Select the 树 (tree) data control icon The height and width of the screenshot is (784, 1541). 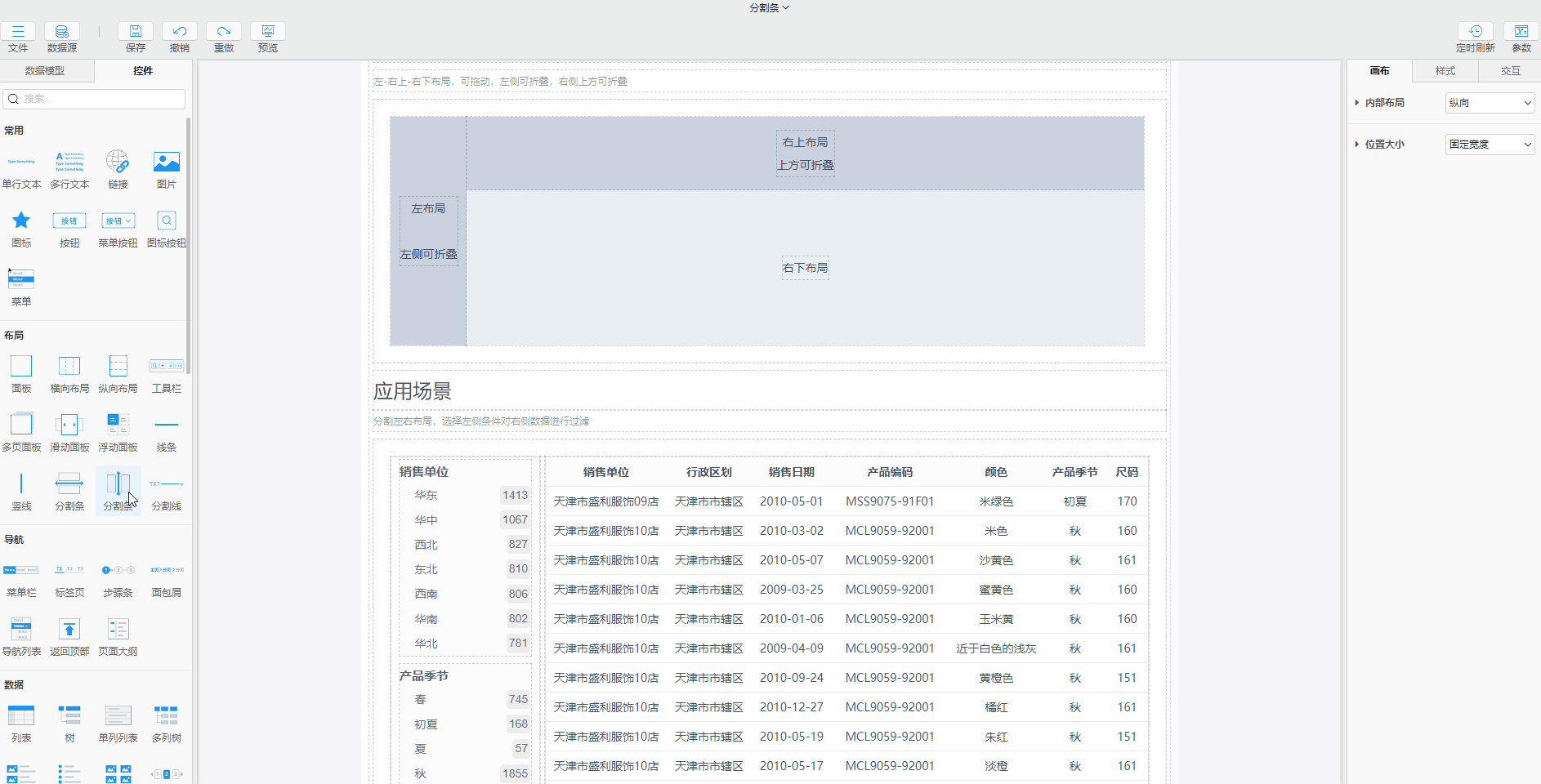[x=69, y=715]
